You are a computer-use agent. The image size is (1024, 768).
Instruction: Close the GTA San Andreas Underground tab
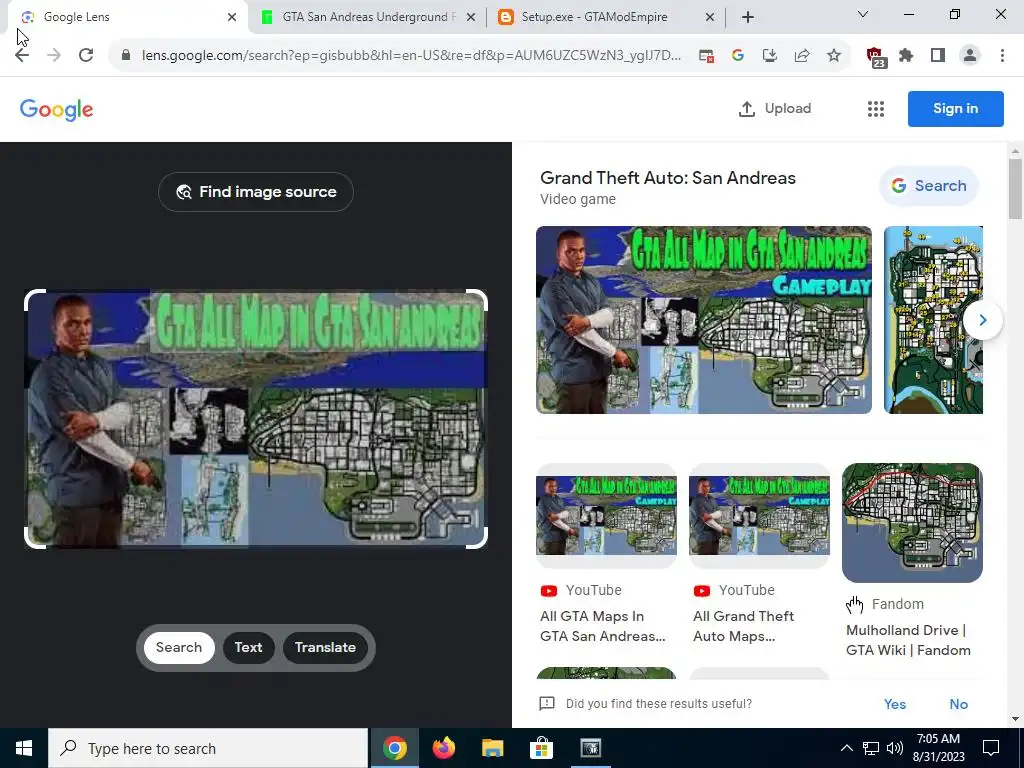(471, 17)
